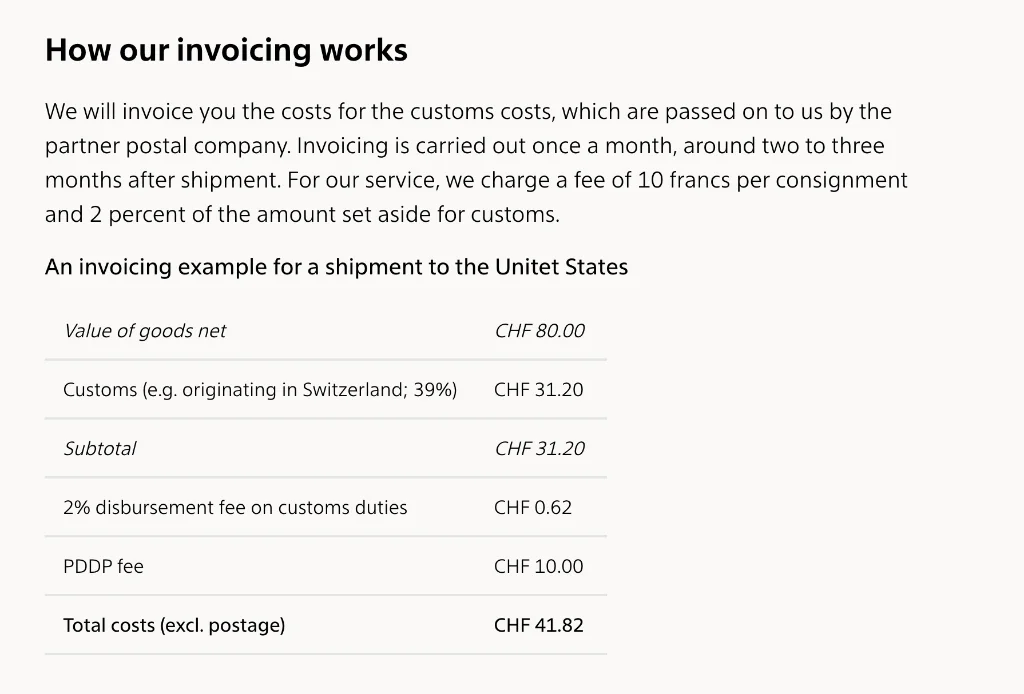This screenshot has width=1024, height=694.
Task: Click the 2% disbursement fee label
Action: pyautogui.click(x=235, y=508)
